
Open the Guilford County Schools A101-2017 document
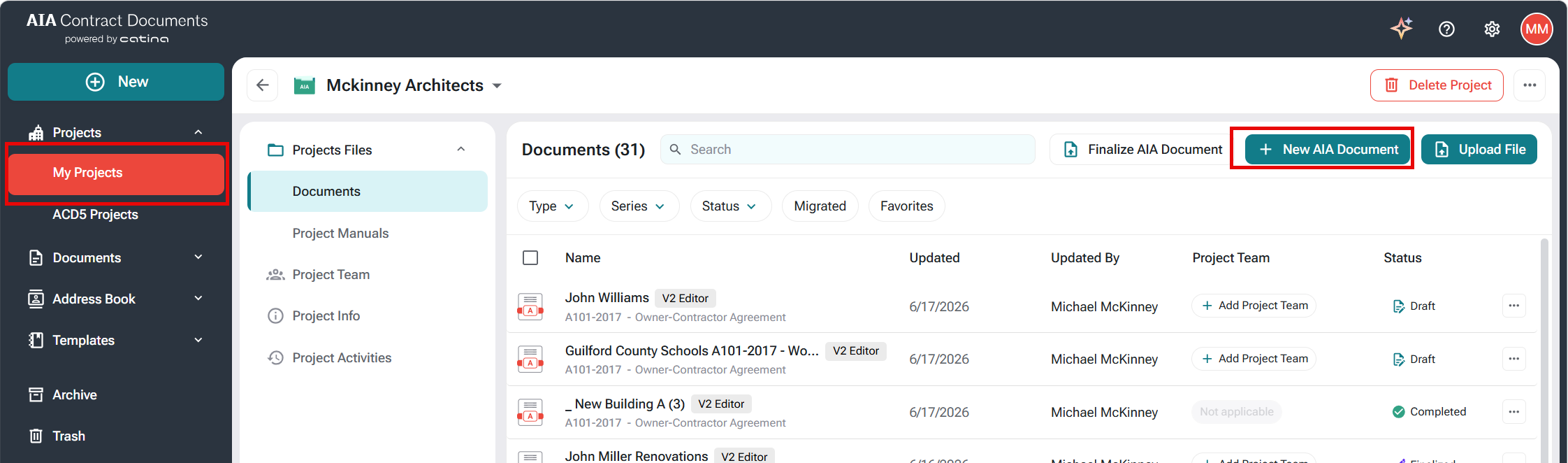692,351
